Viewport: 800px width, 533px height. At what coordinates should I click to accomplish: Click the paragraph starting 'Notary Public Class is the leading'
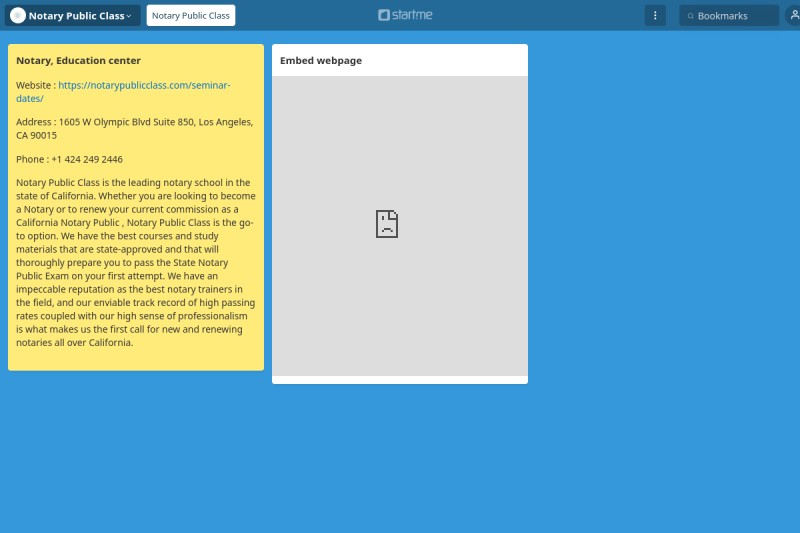(x=136, y=262)
